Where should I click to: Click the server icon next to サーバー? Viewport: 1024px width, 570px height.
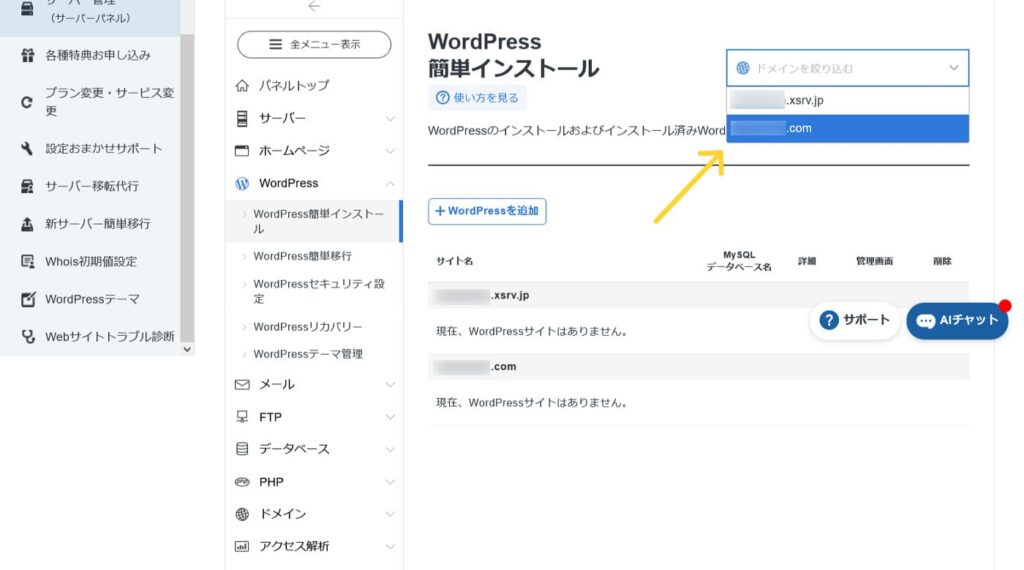pyautogui.click(x=242, y=118)
